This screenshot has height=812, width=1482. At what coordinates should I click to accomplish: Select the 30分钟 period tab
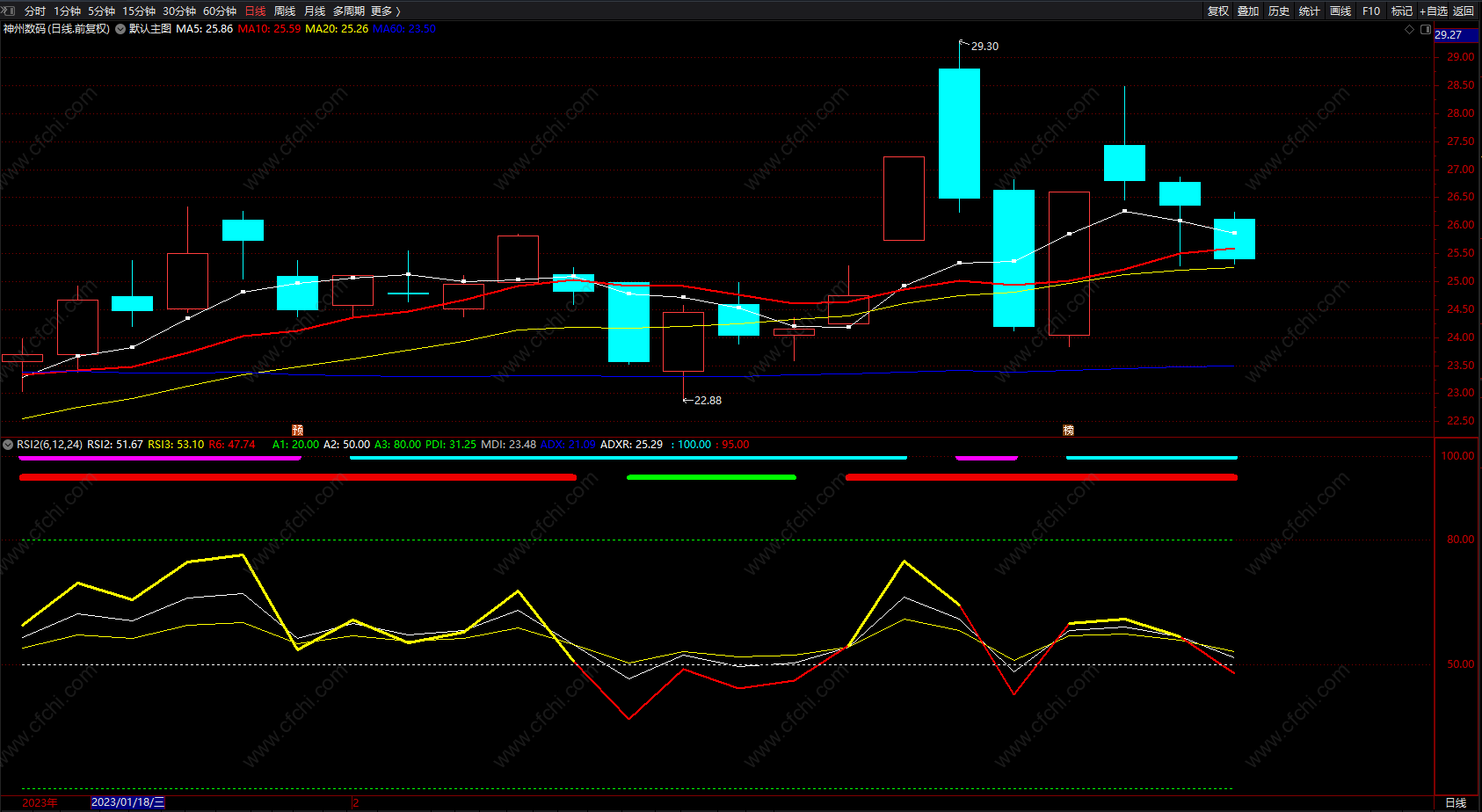[x=179, y=11]
